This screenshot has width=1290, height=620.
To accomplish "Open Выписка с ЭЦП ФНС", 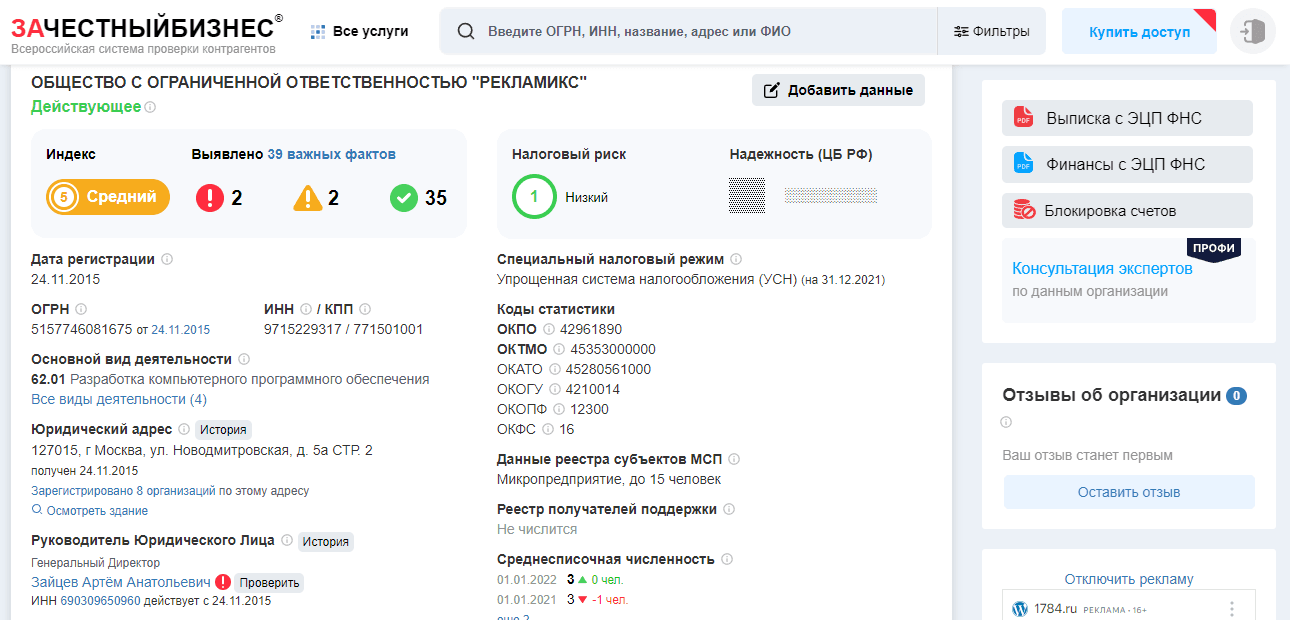I will (1127, 118).
